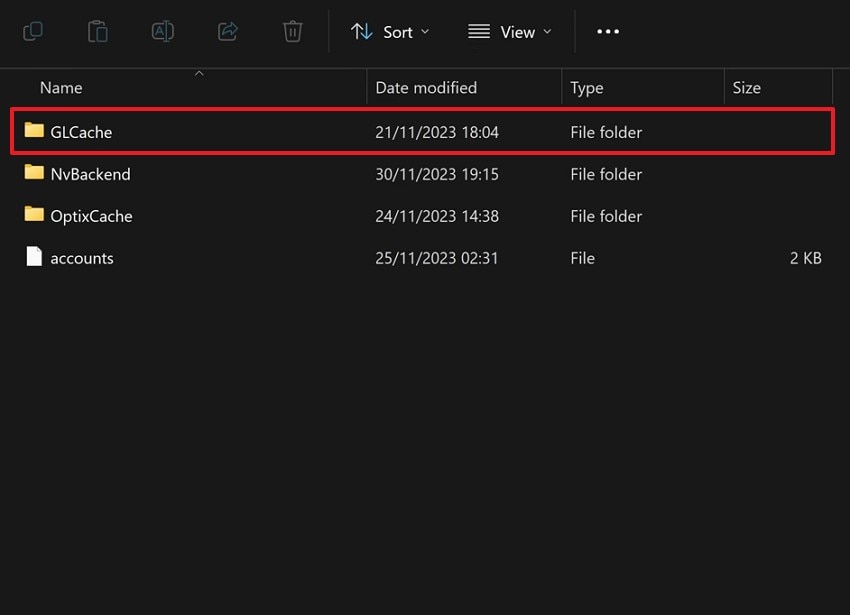The width and height of the screenshot is (850, 615).
Task: Click the Paste icon in the toolbar
Action: [x=97, y=31]
